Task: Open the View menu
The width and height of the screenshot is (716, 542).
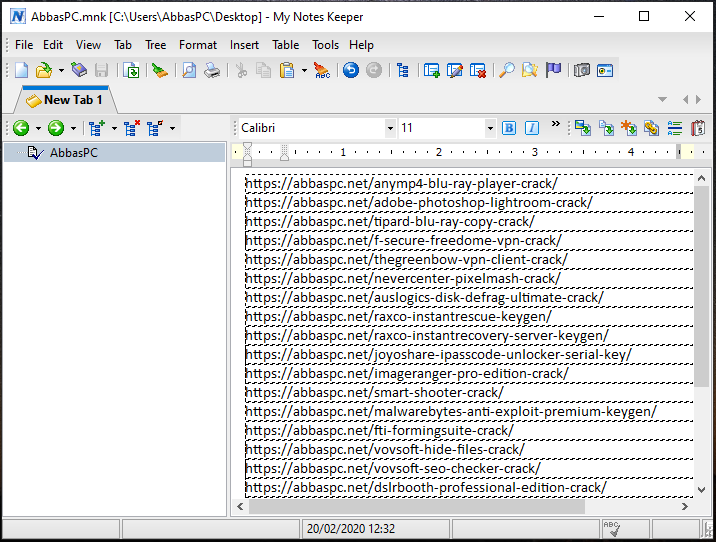Action: [x=88, y=45]
